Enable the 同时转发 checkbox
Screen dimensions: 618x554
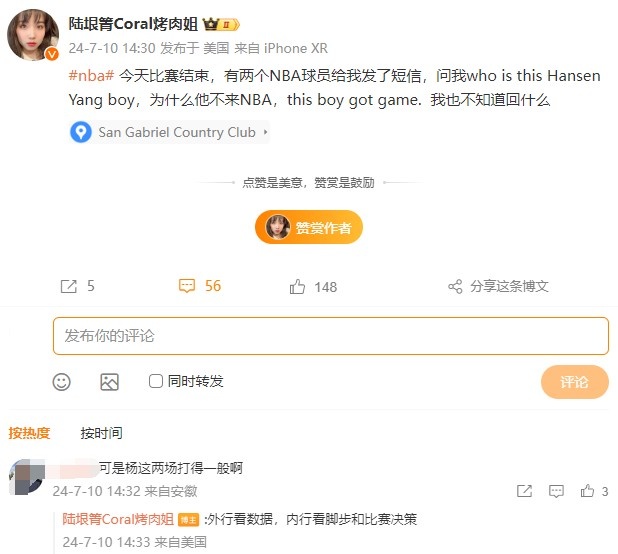tap(156, 381)
